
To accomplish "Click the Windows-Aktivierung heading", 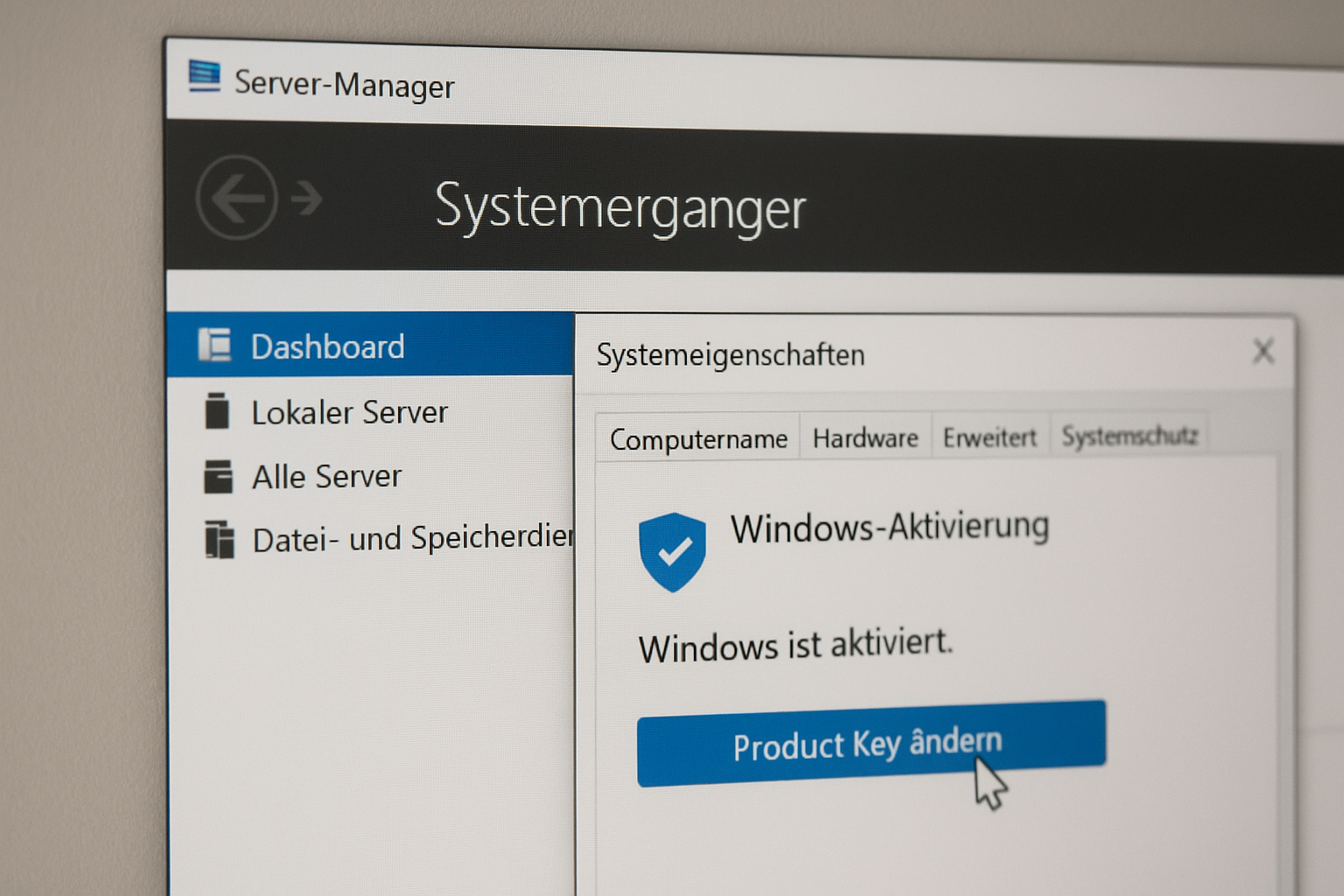I will point(890,528).
